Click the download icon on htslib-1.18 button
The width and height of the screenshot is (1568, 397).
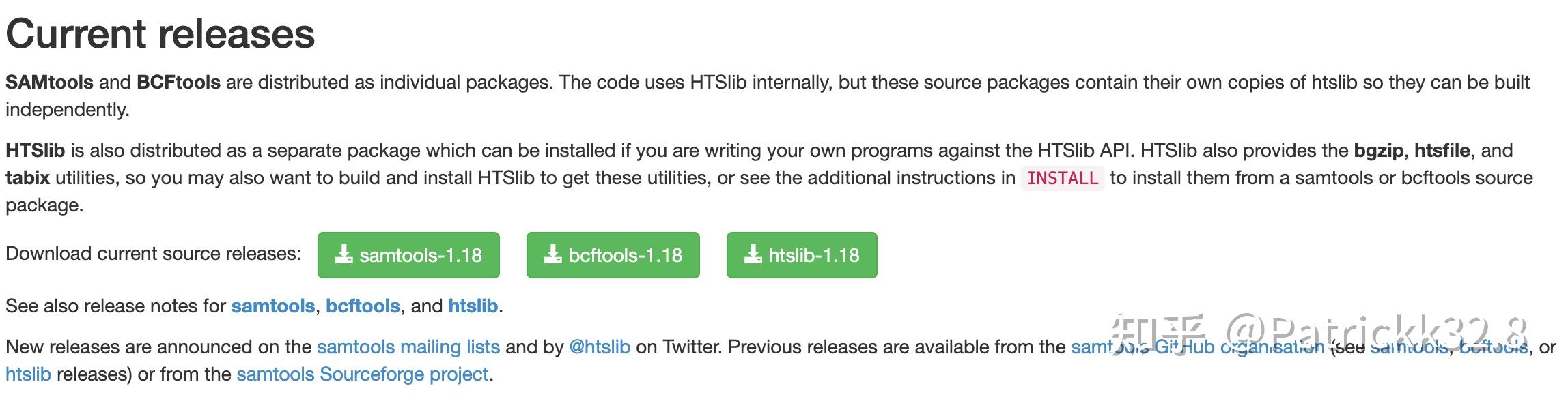point(753,255)
